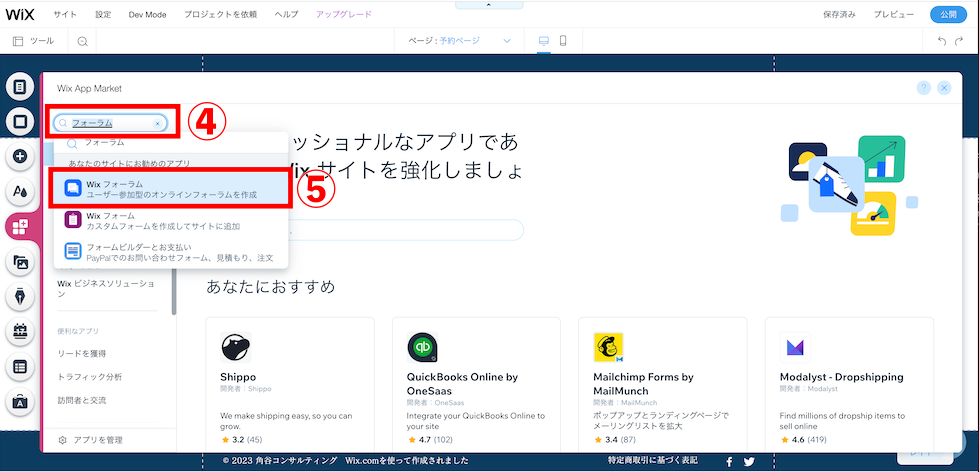Click the 保存済み button
The image size is (979, 472).
840,14
